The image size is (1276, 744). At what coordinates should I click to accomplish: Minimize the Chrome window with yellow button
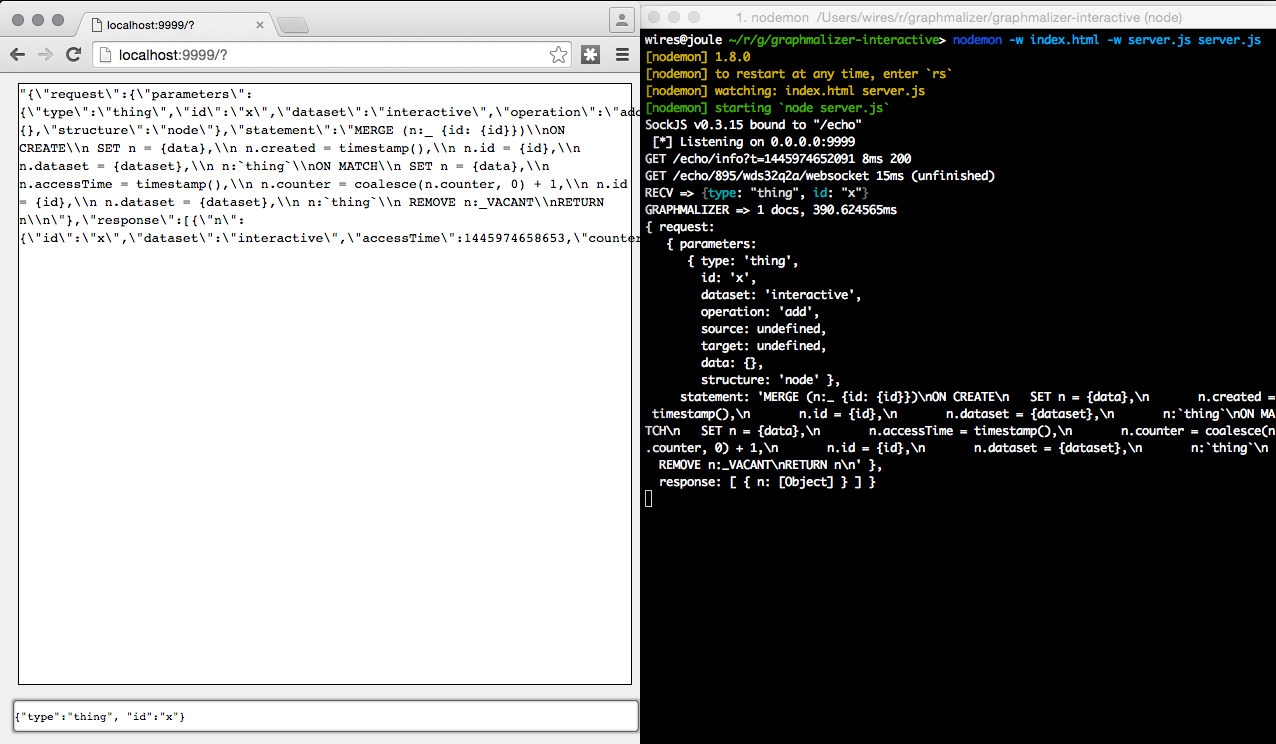coord(37,20)
